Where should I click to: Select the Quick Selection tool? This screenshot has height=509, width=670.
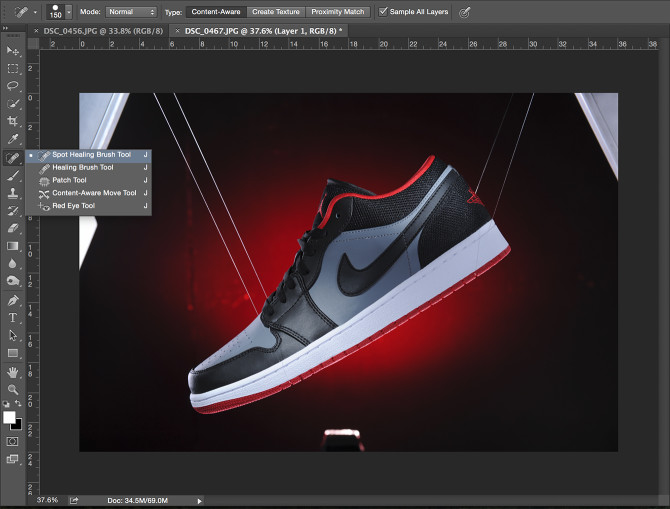tap(13, 104)
